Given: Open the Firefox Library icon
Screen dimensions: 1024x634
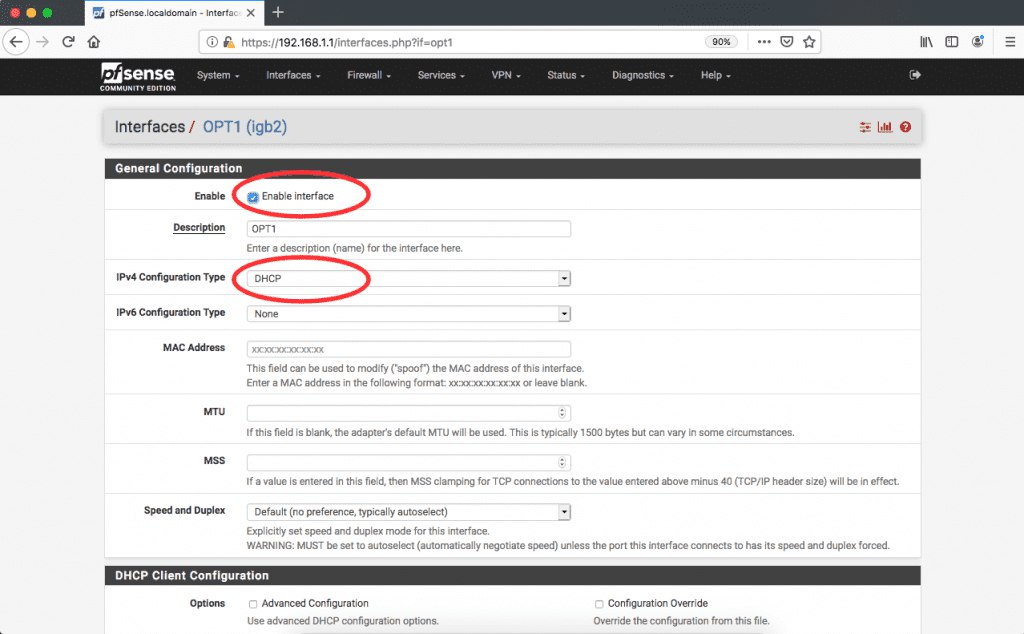Looking at the screenshot, I should coord(926,42).
